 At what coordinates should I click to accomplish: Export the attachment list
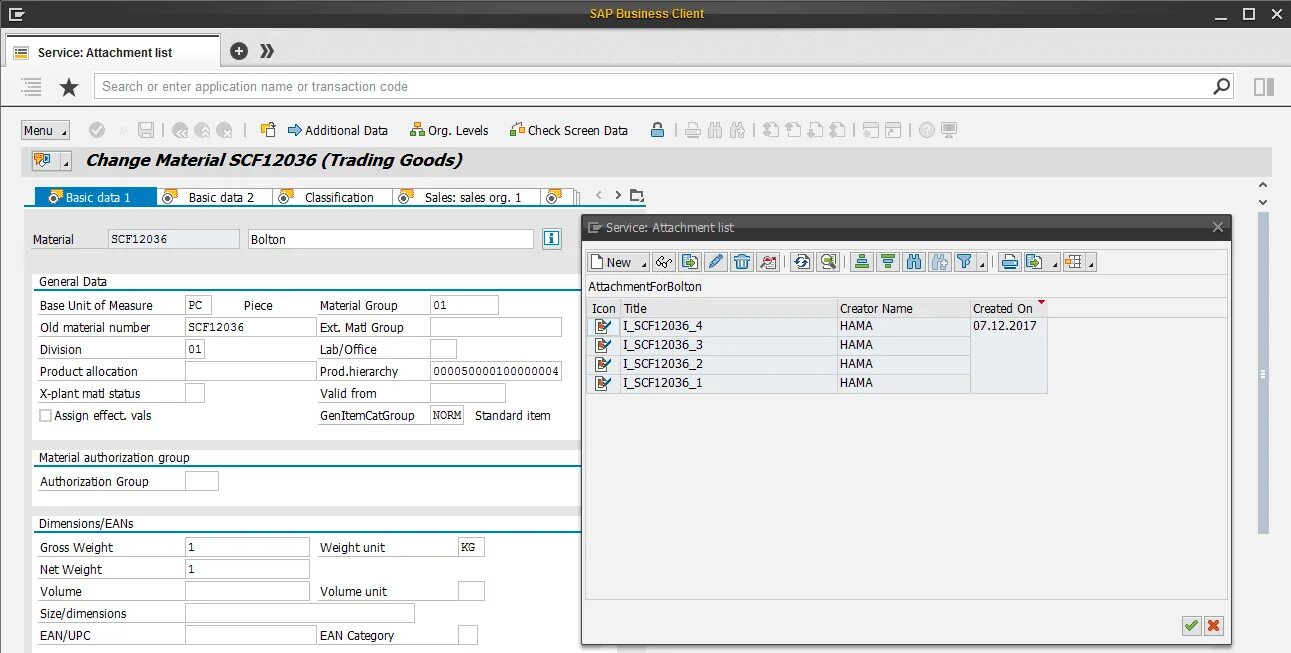point(1035,262)
